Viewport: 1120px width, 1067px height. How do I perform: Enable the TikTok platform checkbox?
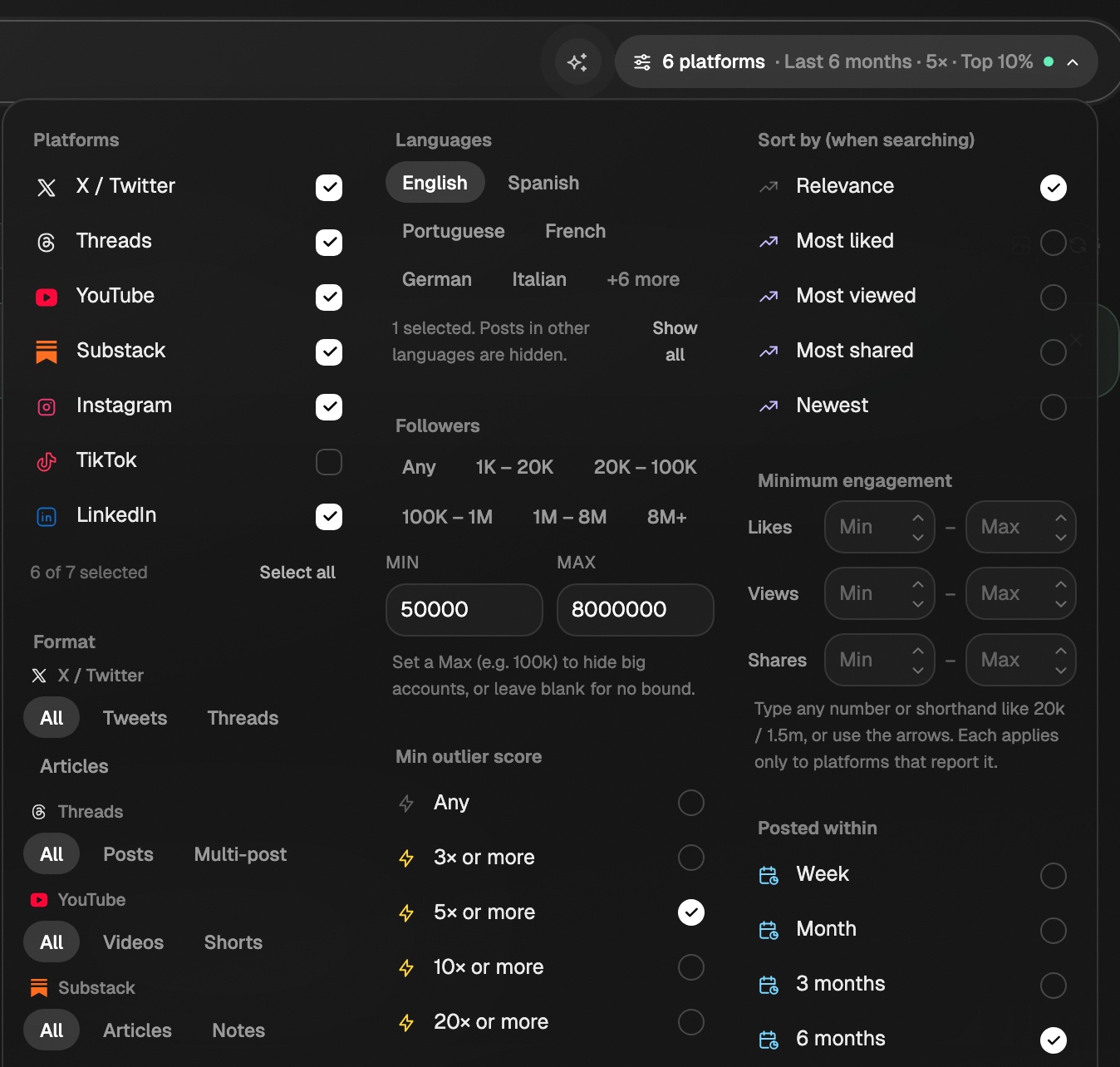(329, 462)
